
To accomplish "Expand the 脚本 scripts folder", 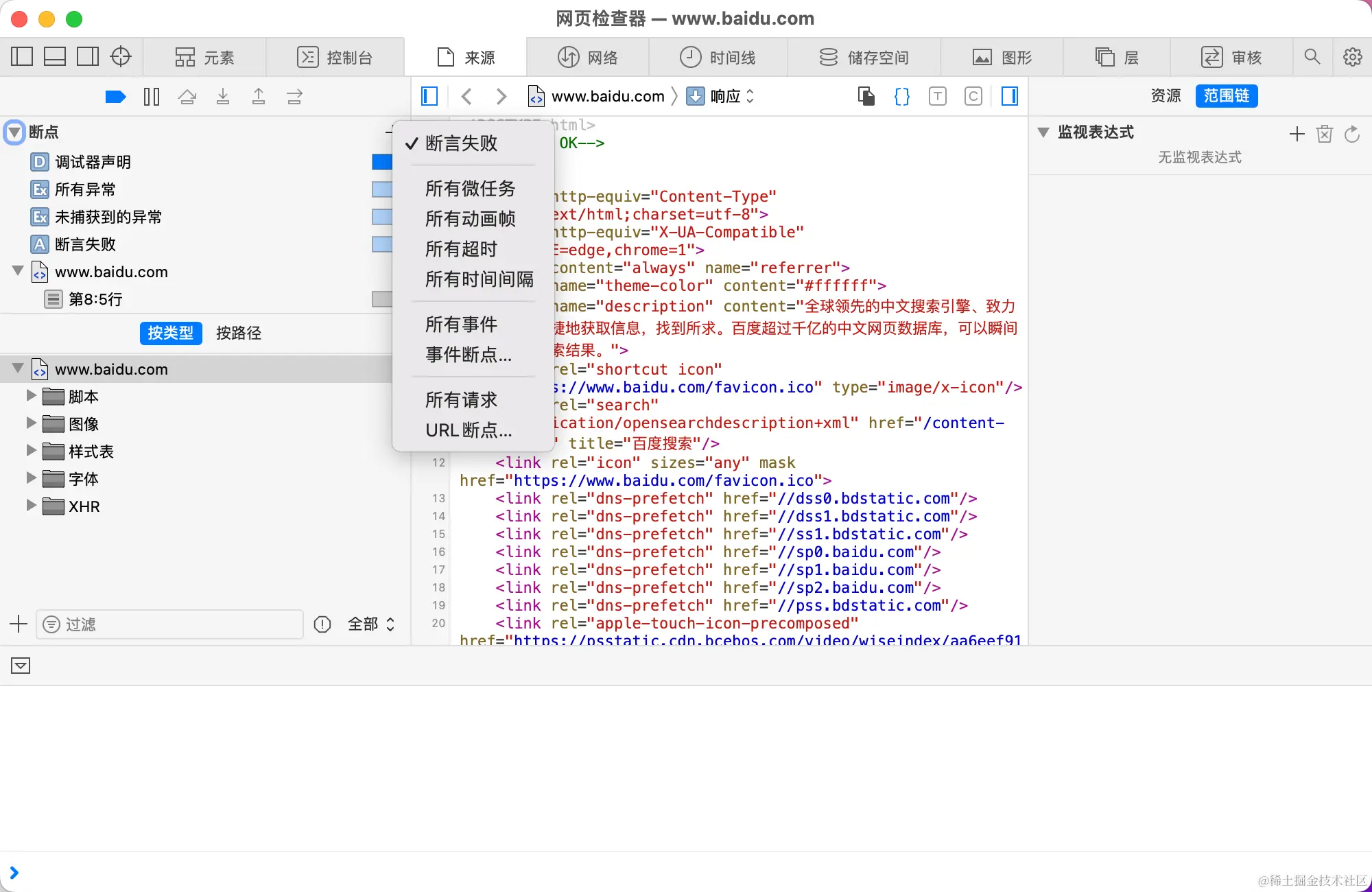I will click(x=31, y=396).
